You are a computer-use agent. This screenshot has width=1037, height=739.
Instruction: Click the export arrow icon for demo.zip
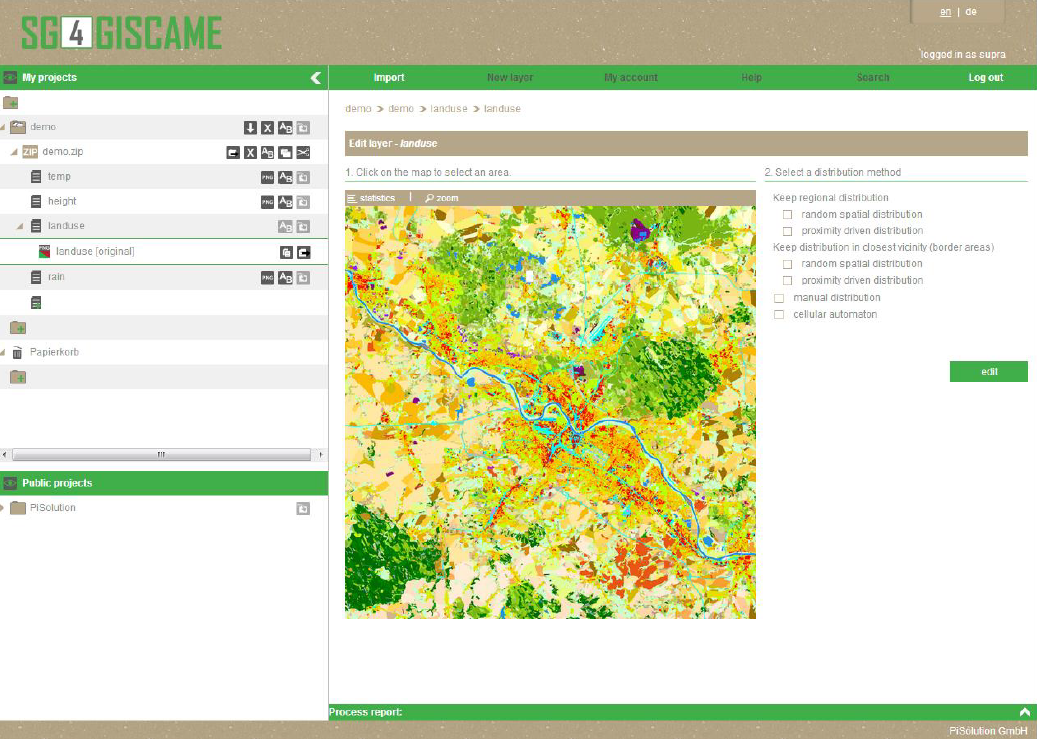click(x=233, y=153)
